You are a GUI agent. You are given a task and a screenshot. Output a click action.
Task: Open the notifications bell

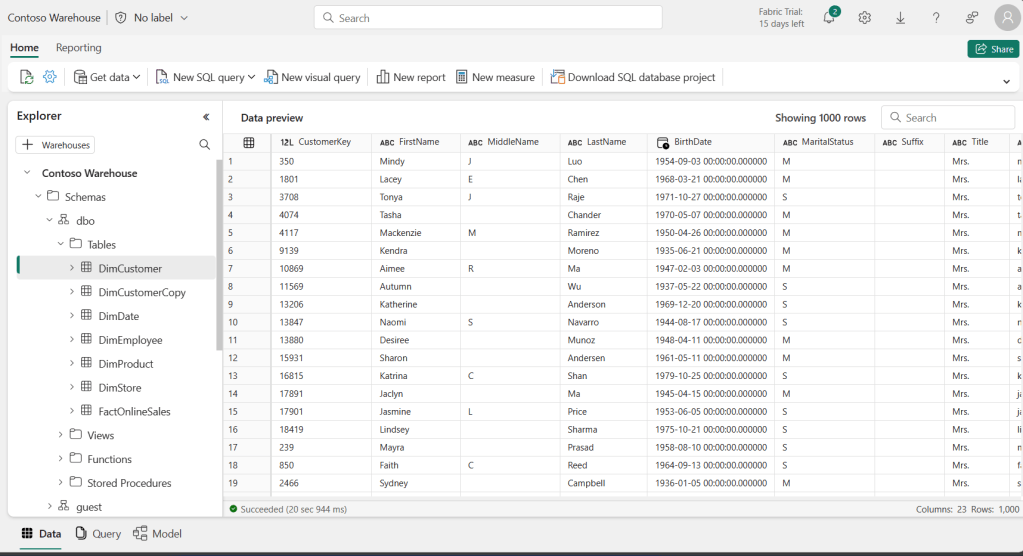(829, 18)
